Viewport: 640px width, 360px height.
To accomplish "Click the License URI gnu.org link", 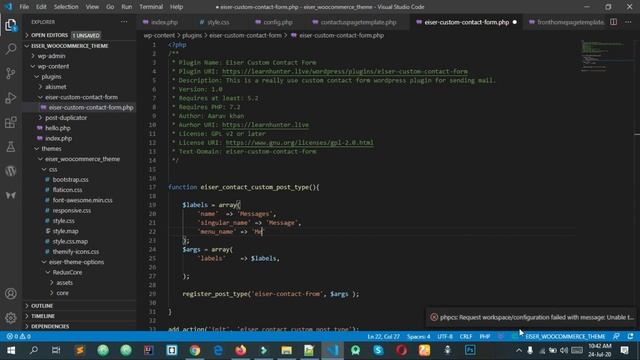I will coord(300,142).
